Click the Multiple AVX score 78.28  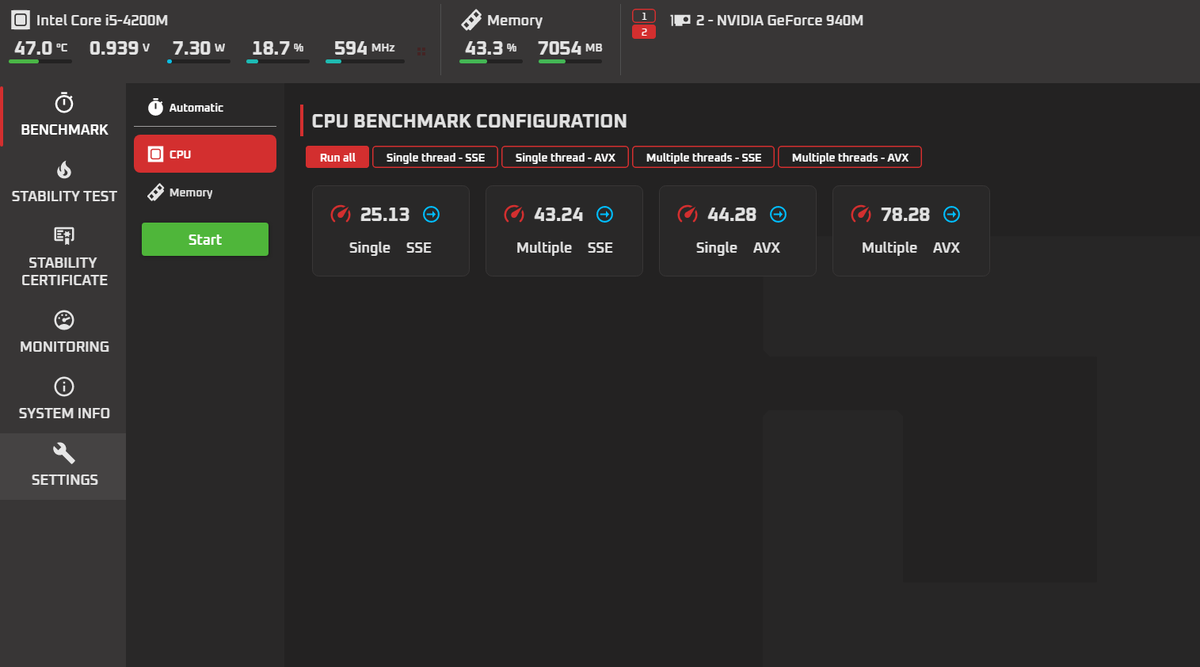click(x=906, y=214)
